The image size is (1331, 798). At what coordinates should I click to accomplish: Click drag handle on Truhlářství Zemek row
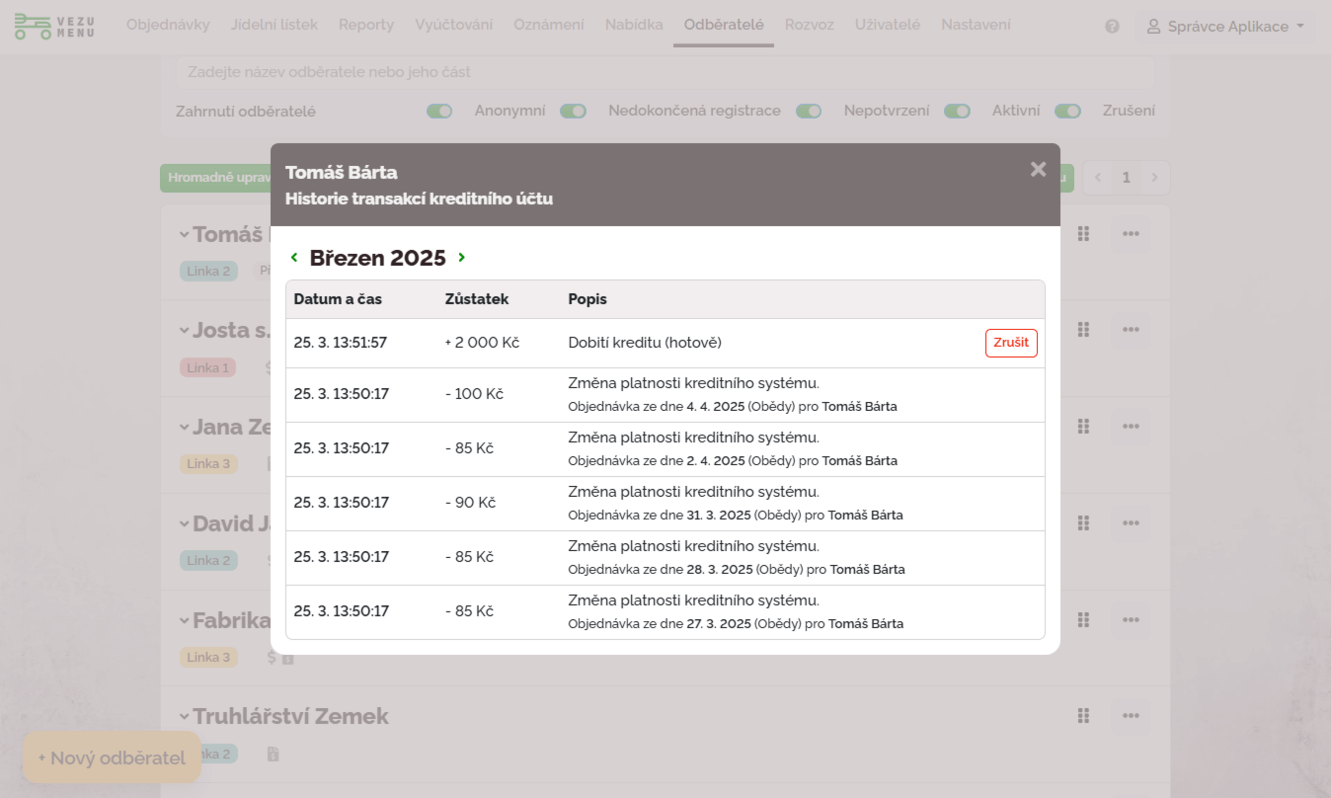1083,716
